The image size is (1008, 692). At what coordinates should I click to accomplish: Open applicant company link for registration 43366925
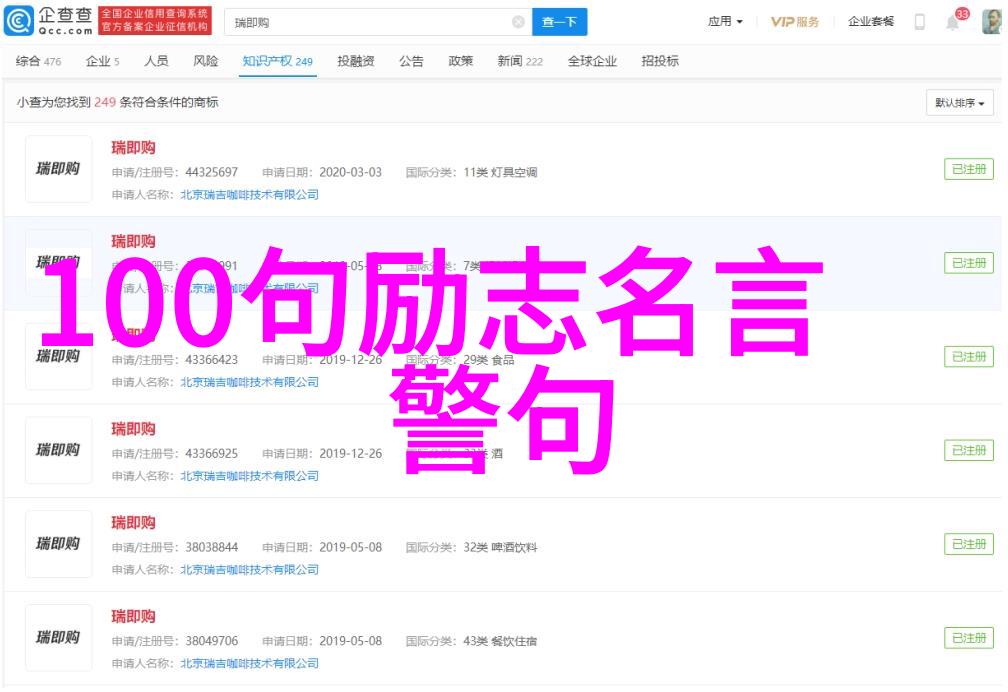click(x=249, y=476)
